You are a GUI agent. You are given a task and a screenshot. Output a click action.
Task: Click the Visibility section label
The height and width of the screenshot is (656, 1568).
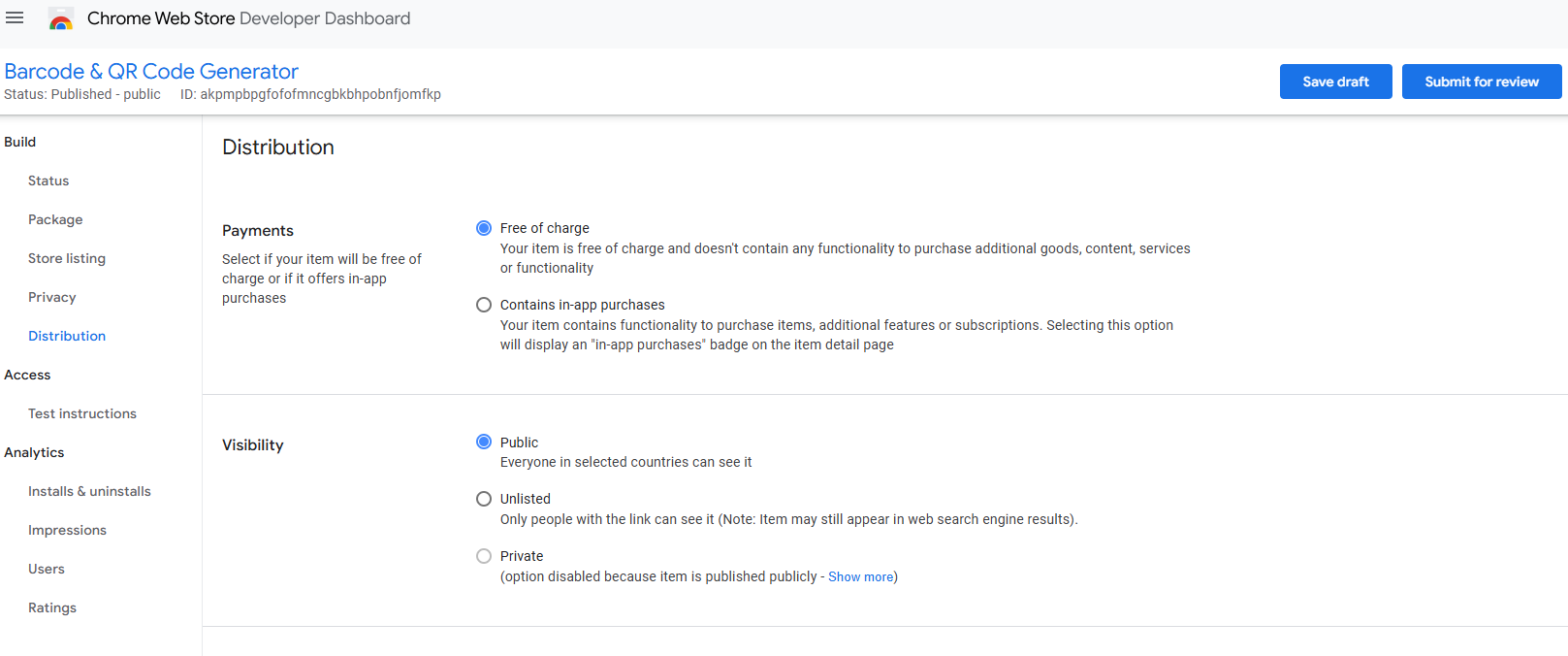point(253,445)
